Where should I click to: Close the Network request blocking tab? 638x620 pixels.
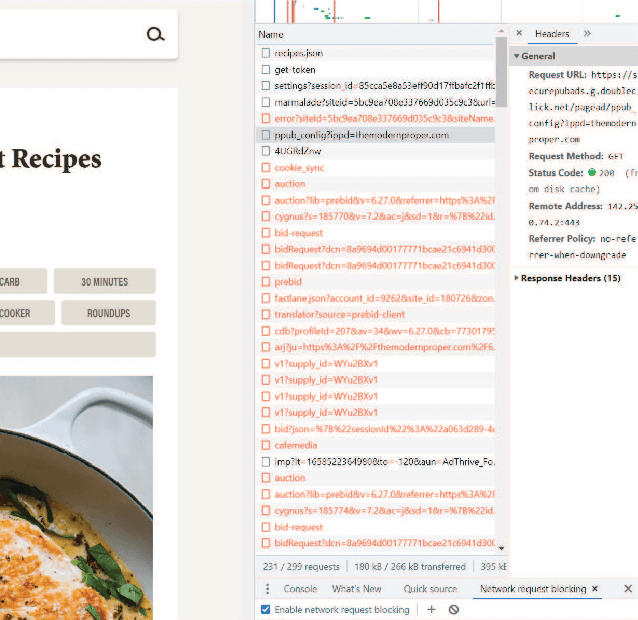pyautogui.click(x=596, y=589)
